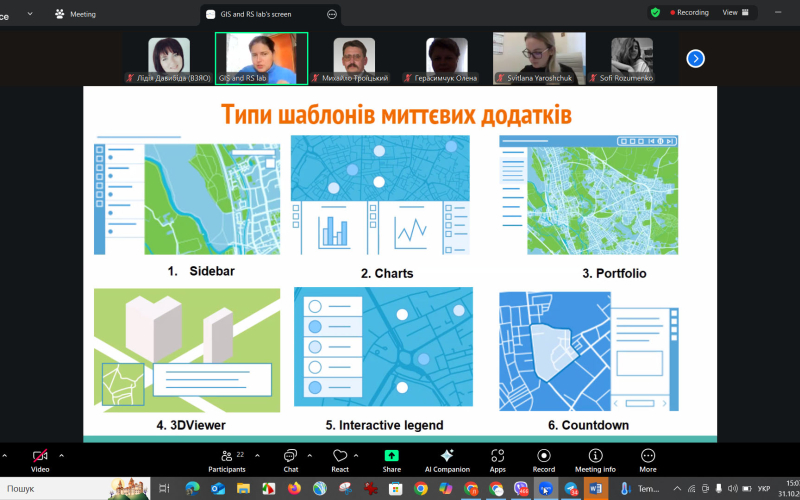The width and height of the screenshot is (800, 500).
Task: Click the green Share button
Action: 391,456
